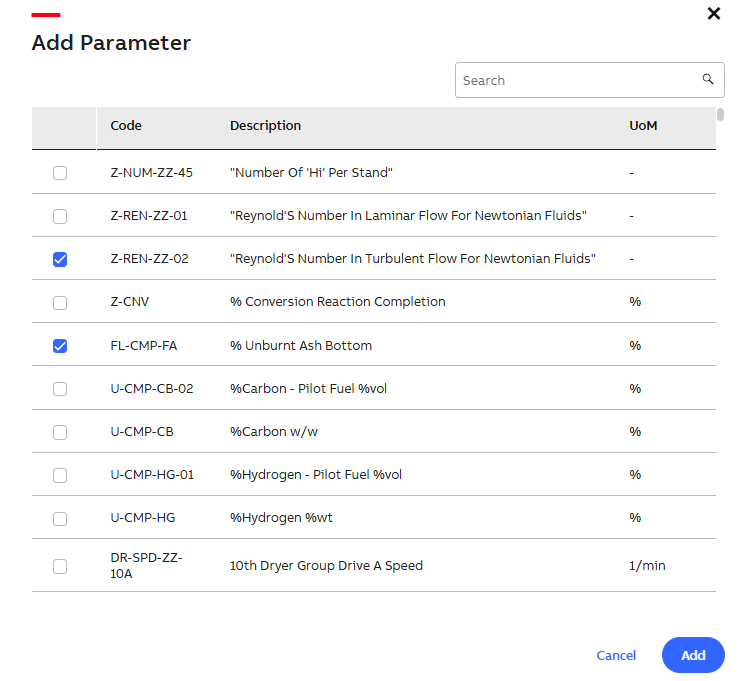The image size is (750, 681).
Task: Enable the U-CMP-CB-02 Pilot Fuel checkbox
Action: coord(60,389)
